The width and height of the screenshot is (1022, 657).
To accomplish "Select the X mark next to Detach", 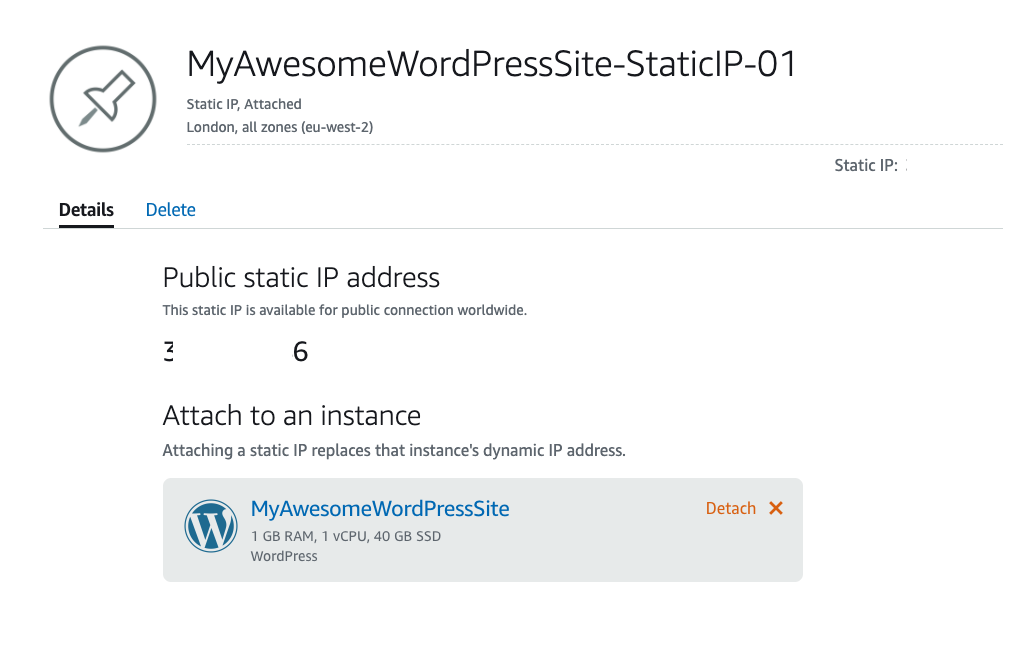I will (x=777, y=508).
